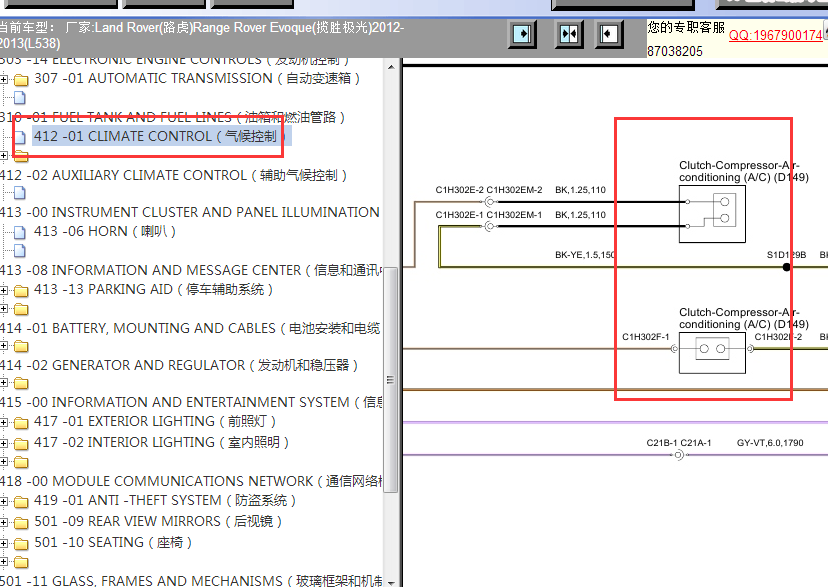This screenshot has height=587, width=828.
Task: Select 417-01 EXTERIOR LIGHTING tree item
Action: (x=155, y=421)
